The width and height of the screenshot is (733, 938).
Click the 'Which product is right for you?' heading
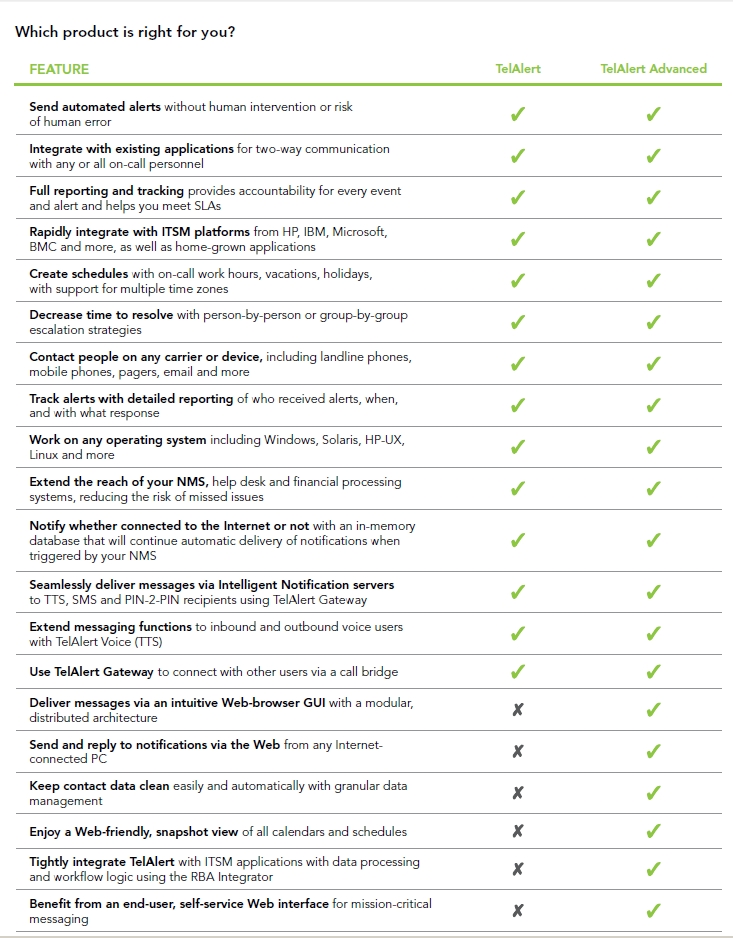(x=125, y=32)
